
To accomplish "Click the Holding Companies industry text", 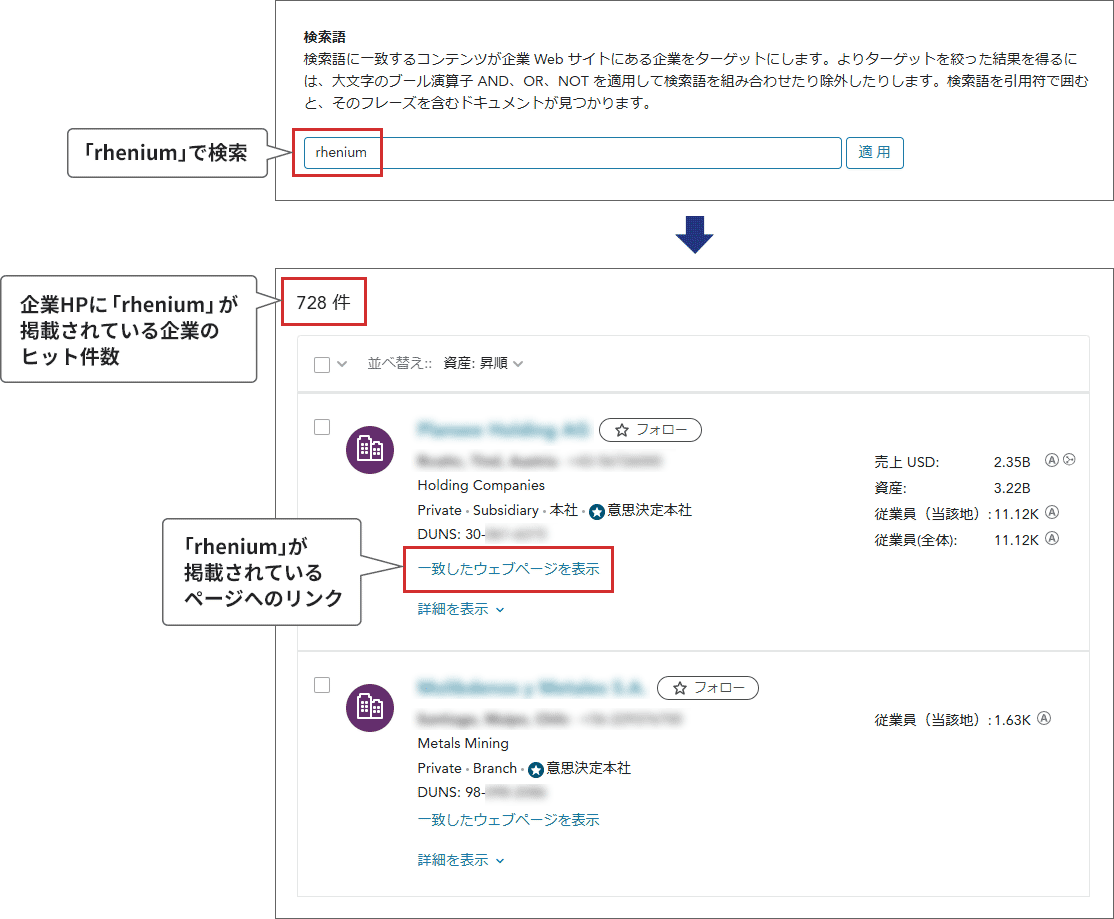I will 481,485.
